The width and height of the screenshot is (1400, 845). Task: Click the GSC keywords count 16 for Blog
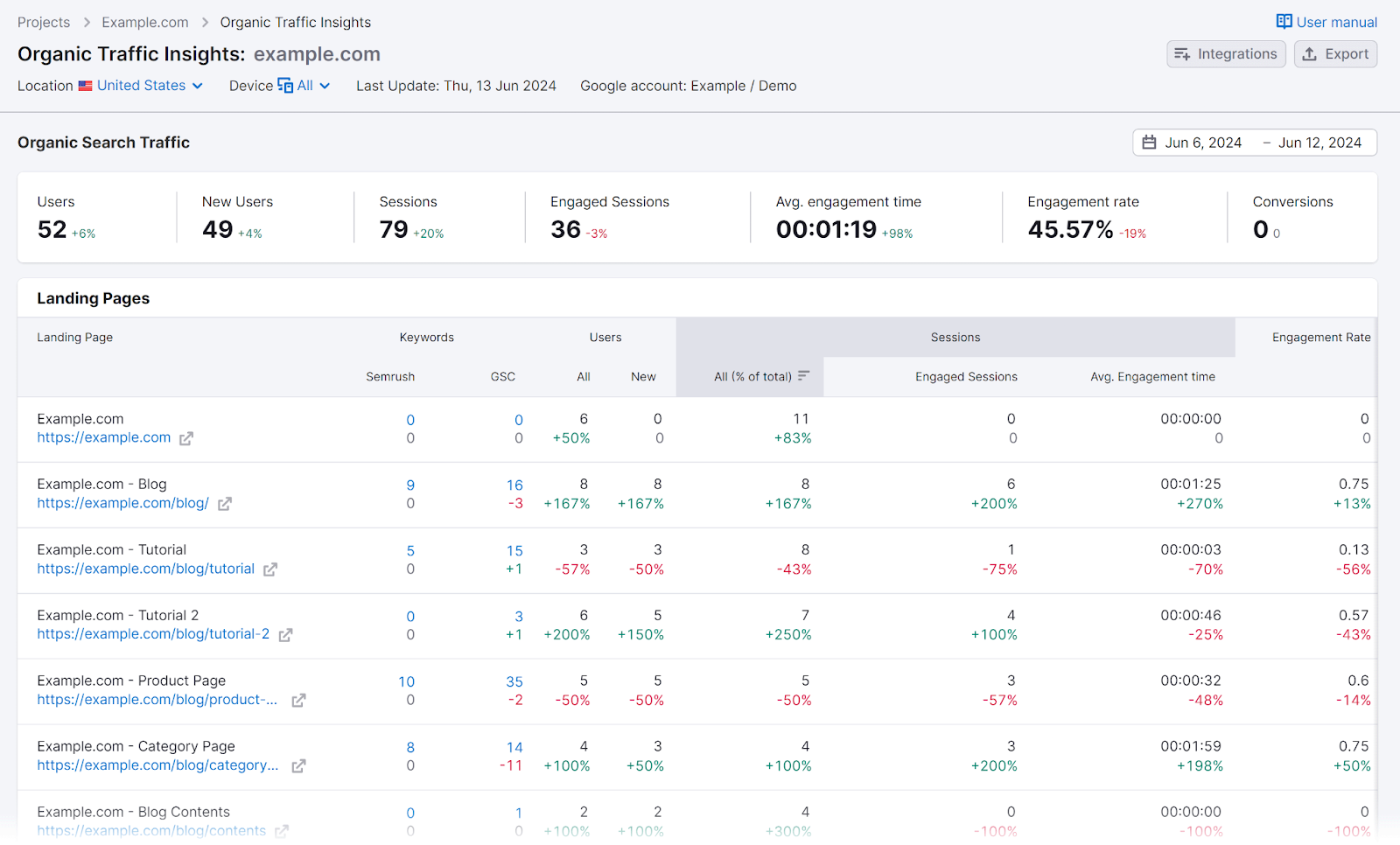tap(514, 485)
